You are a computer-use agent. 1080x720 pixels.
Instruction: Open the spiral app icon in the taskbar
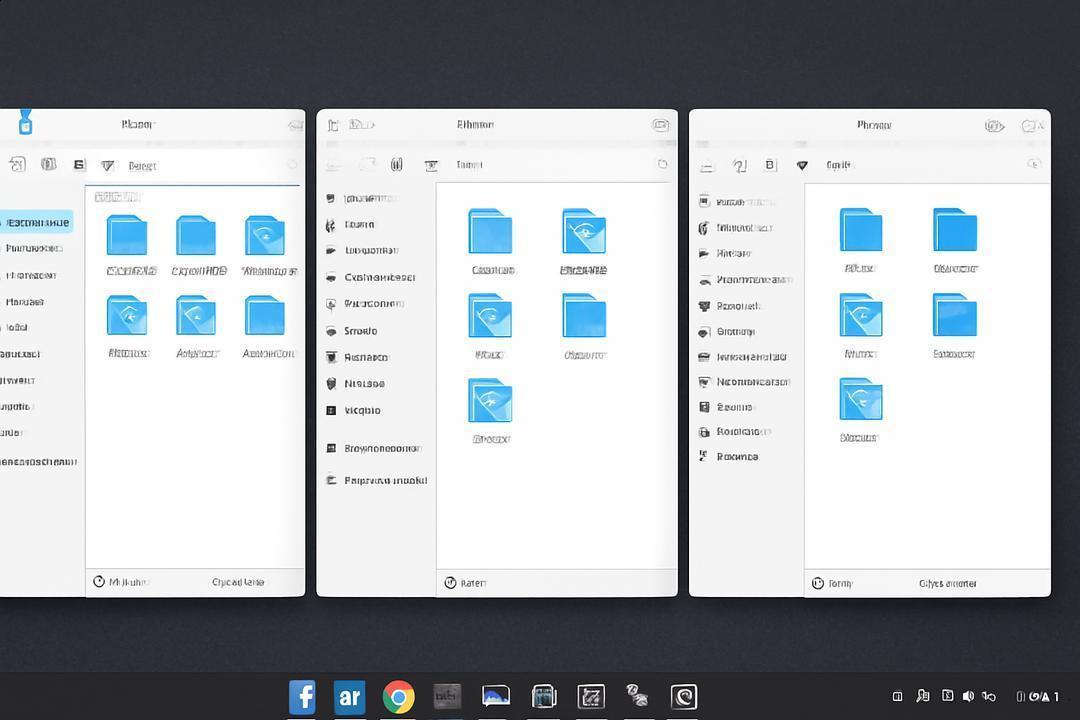point(684,697)
